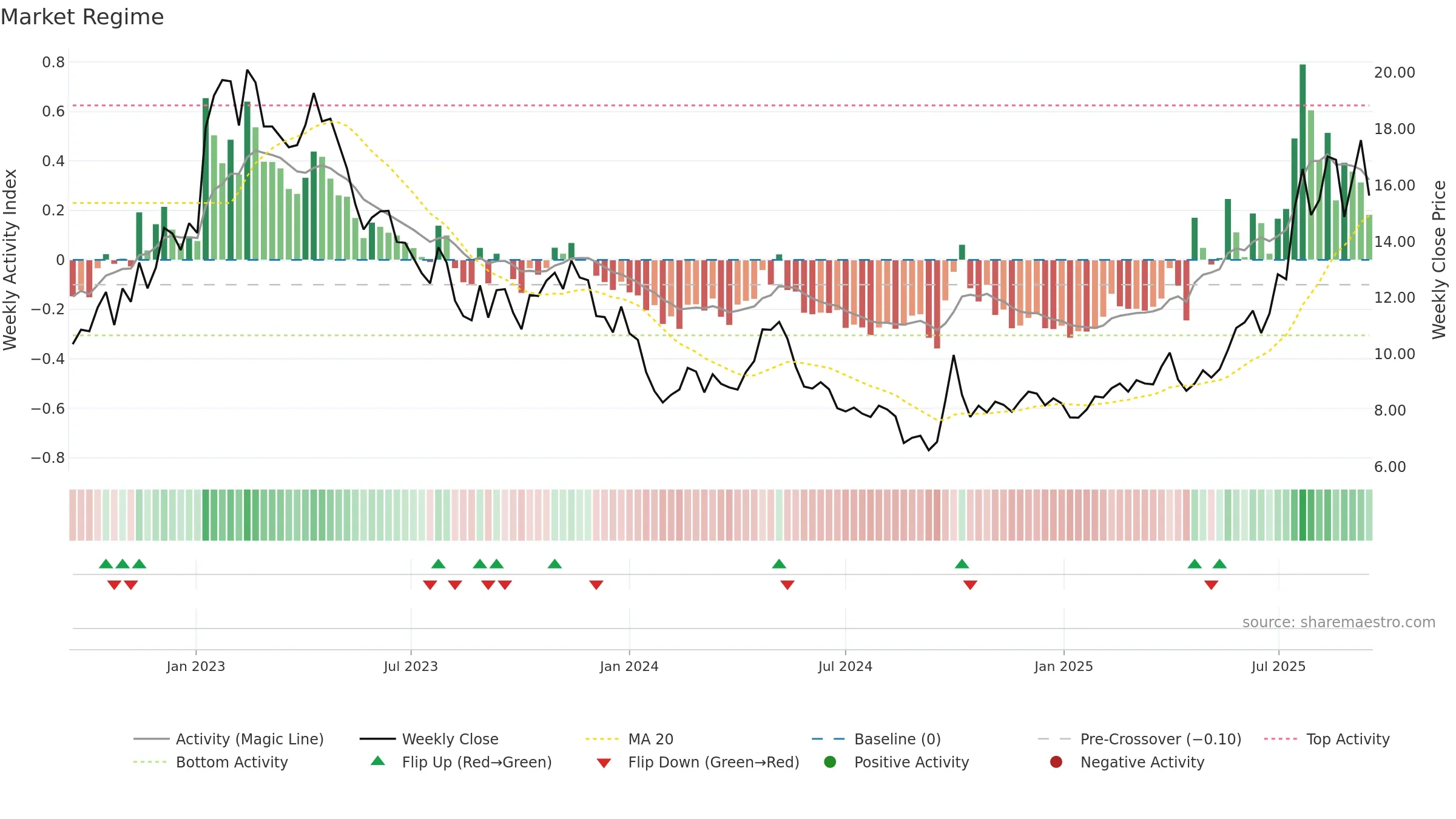Screen dimensions: 1456x819
Task: Click the −0.2 left axis tick label
Action: [x=48, y=309]
